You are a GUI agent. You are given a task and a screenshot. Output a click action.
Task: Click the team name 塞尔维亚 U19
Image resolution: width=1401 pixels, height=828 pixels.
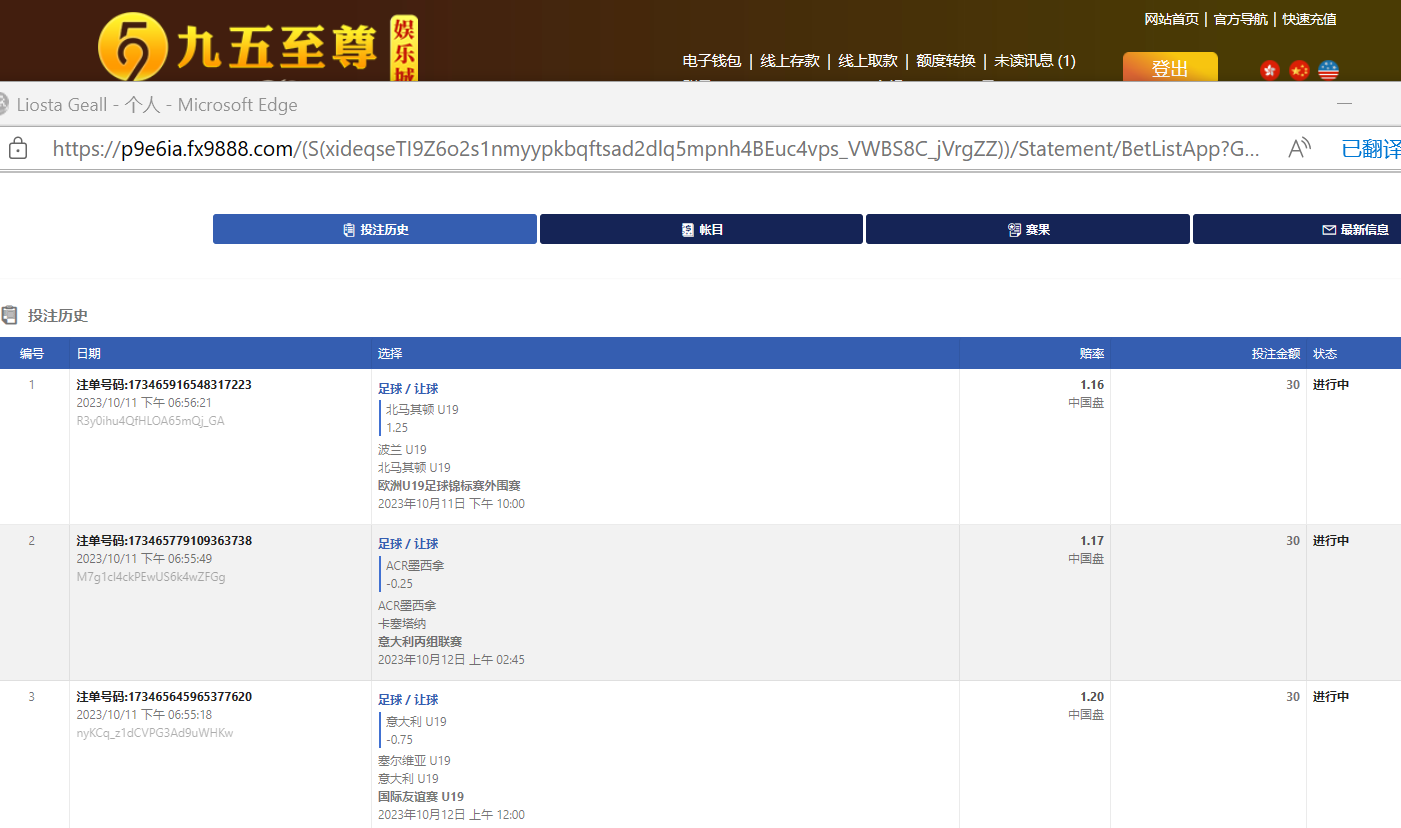tap(414, 761)
